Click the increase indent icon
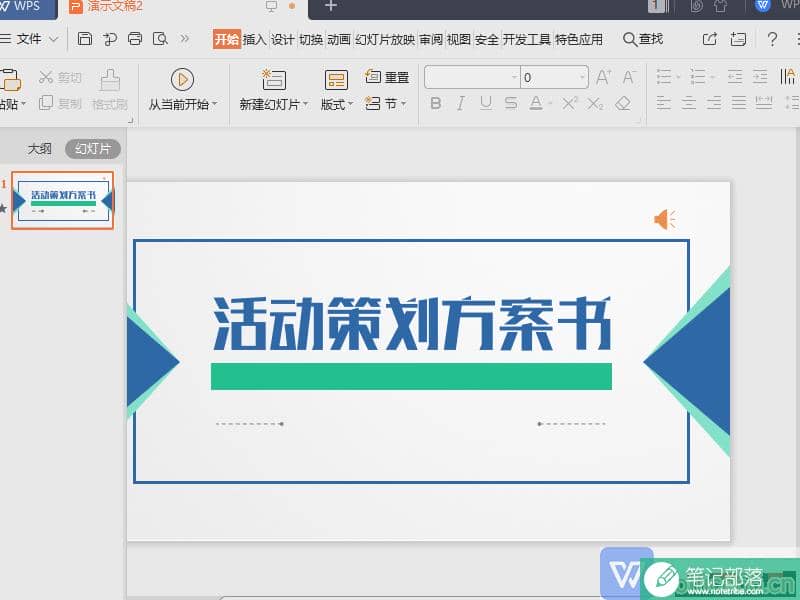 [x=760, y=77]
